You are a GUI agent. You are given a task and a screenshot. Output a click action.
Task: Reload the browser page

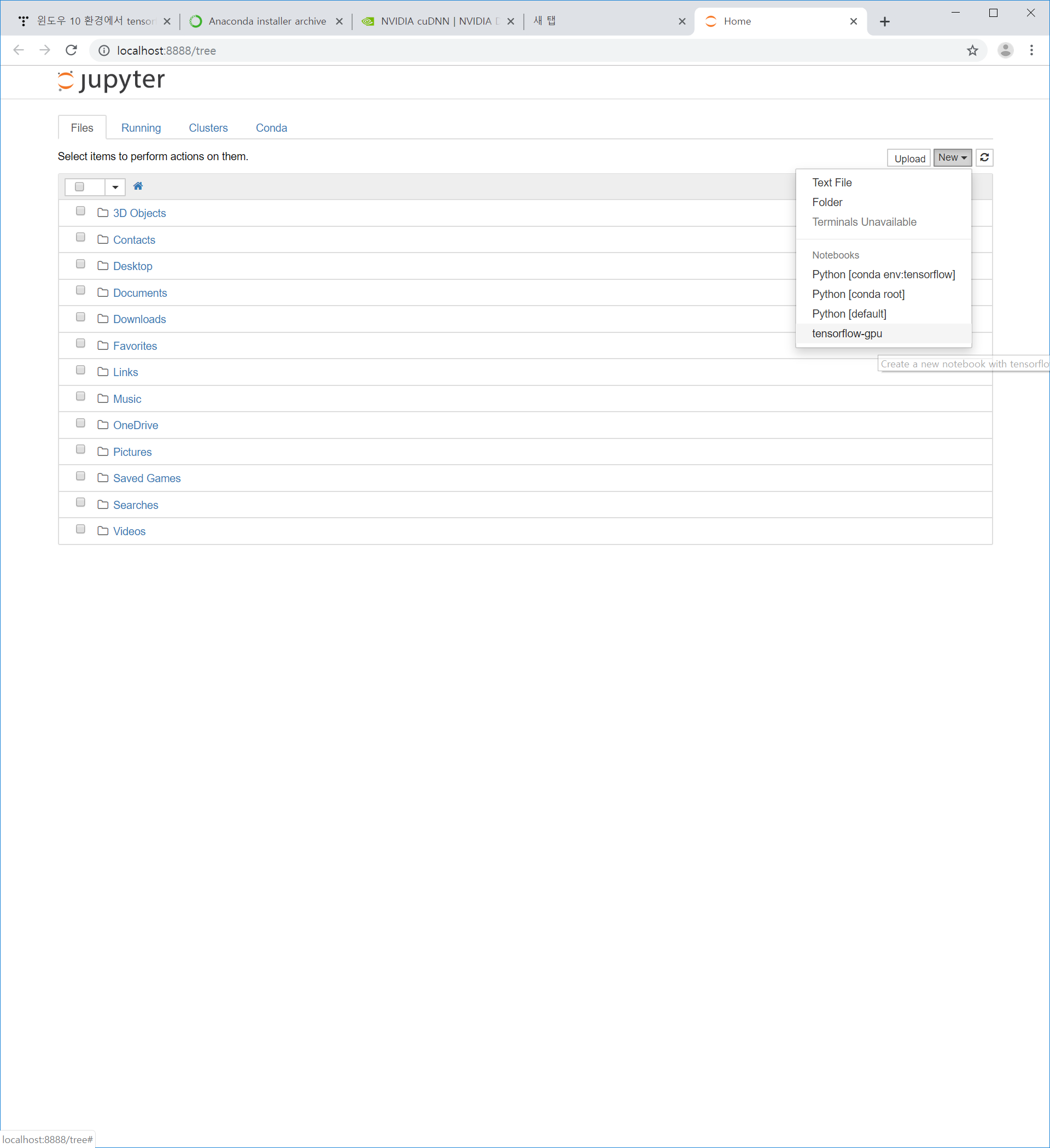(71, 51)
